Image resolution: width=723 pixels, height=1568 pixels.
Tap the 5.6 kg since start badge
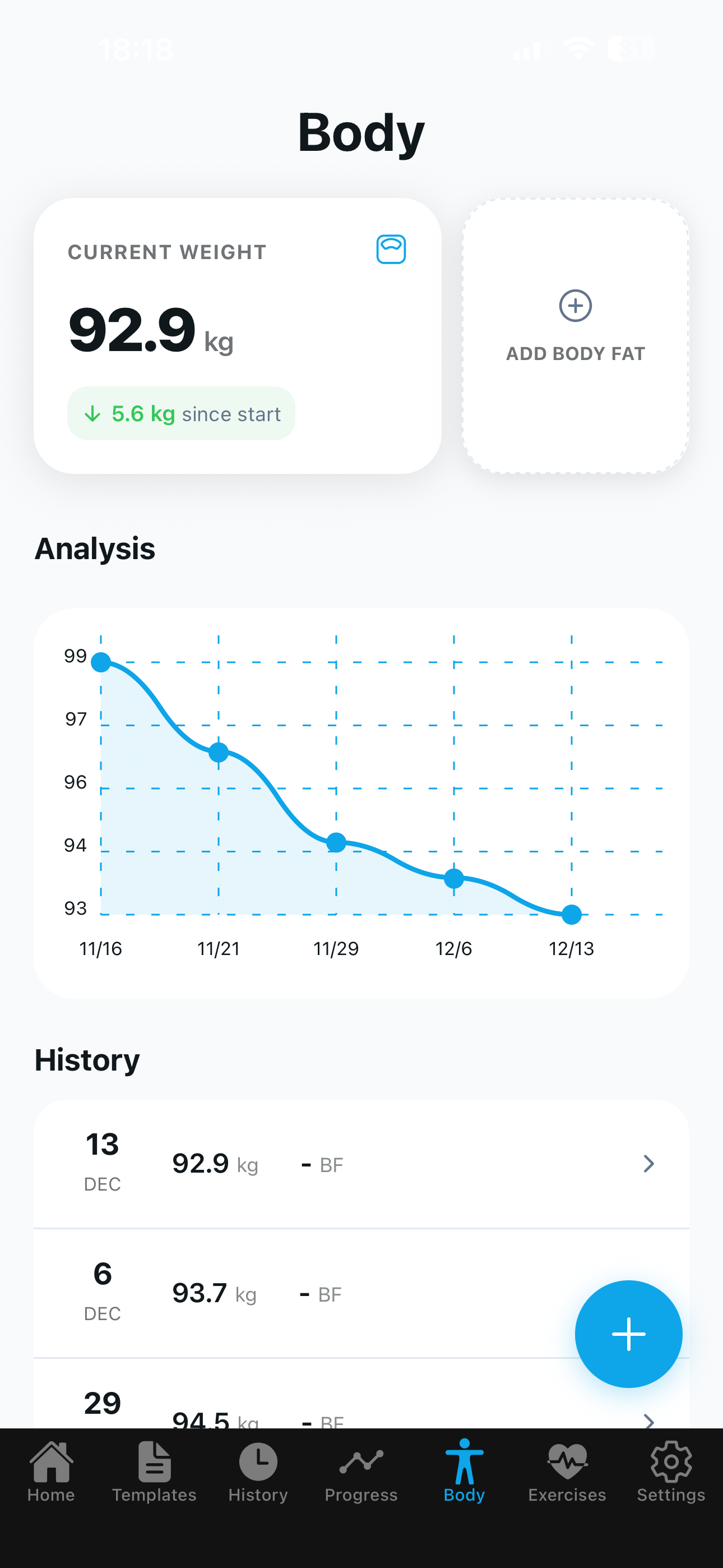click(x=182, y=414)
